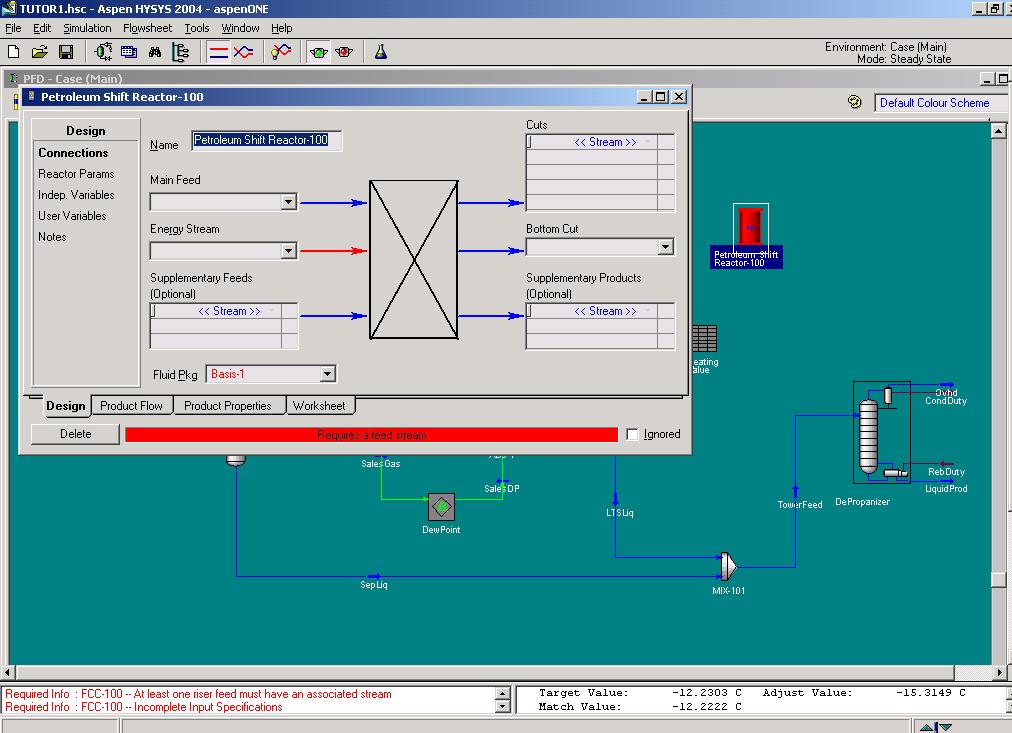This screenshot has width=1012, height=733.
Task: Open the Default Colour Scheme dropdown
Action: (x=943, y=103)
